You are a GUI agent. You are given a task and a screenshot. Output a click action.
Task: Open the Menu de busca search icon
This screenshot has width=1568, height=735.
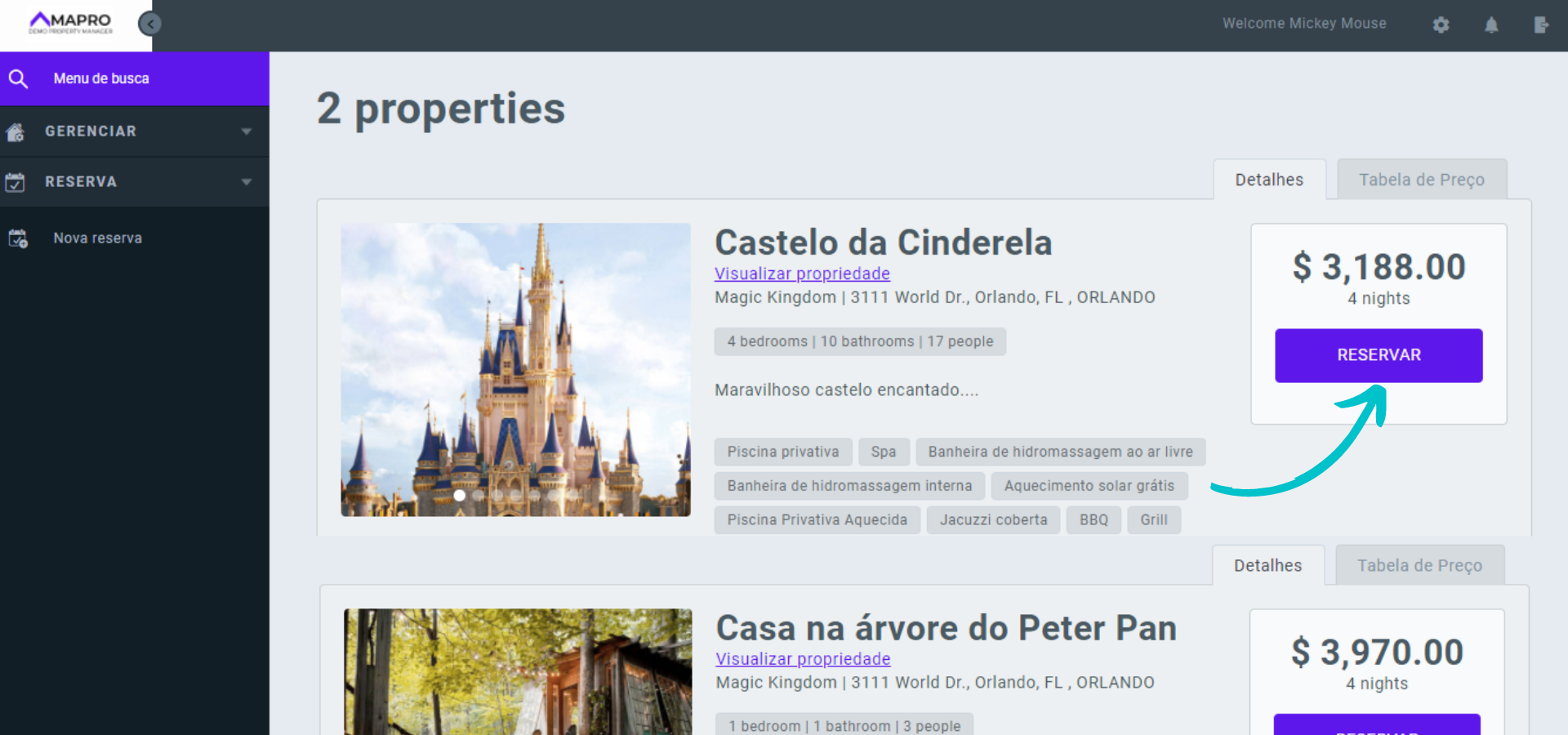click(19, 78)
